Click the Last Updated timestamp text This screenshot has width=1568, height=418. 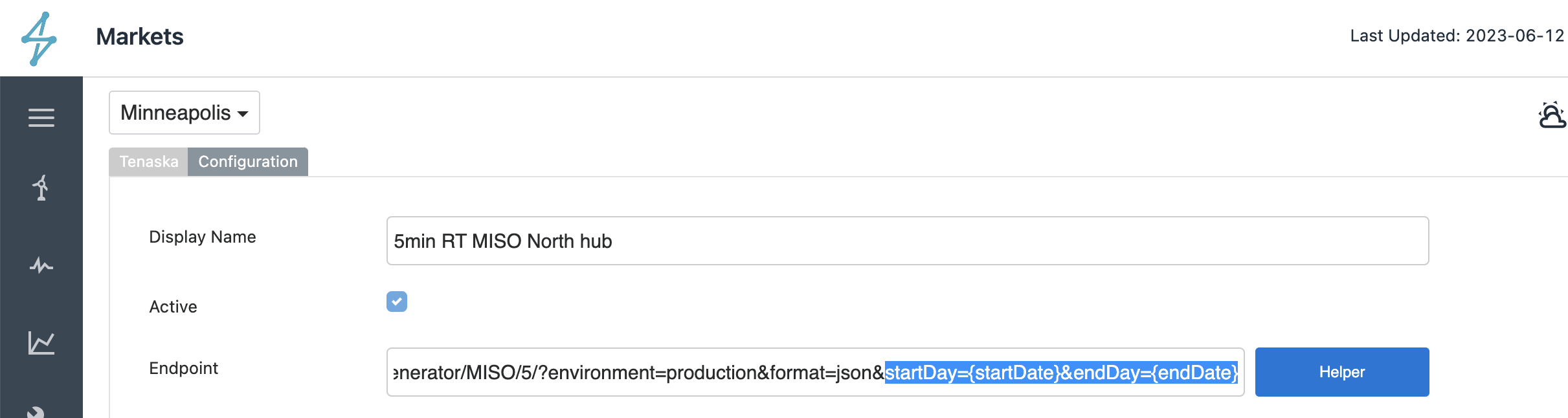[1457, 36]
